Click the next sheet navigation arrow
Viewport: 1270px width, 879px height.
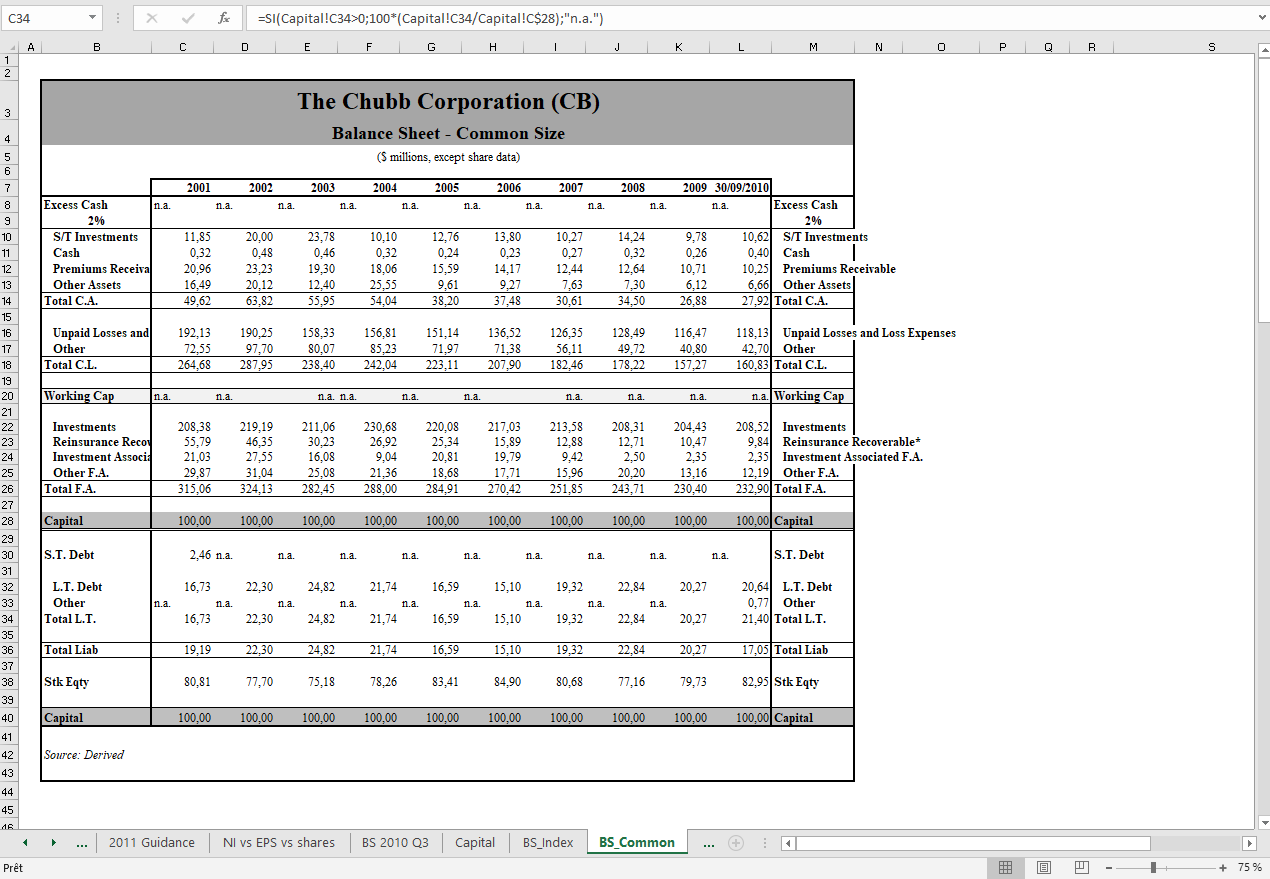click(x=54, y=843)
